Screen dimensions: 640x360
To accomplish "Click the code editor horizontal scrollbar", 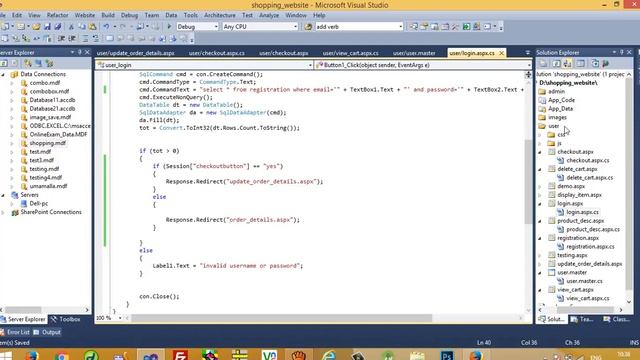I will [x=282, y=318].
